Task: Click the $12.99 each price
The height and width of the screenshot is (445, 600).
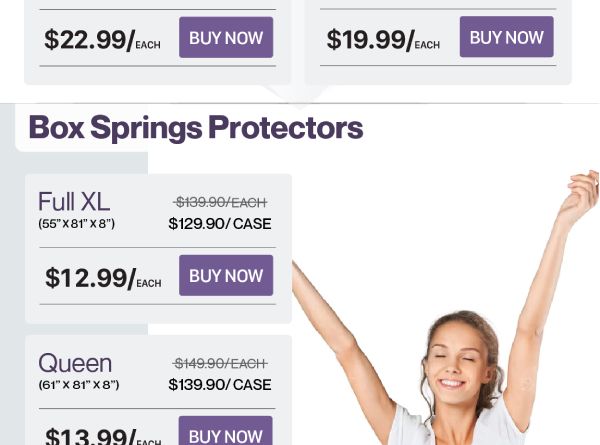Action: click(x=102, y=278)
